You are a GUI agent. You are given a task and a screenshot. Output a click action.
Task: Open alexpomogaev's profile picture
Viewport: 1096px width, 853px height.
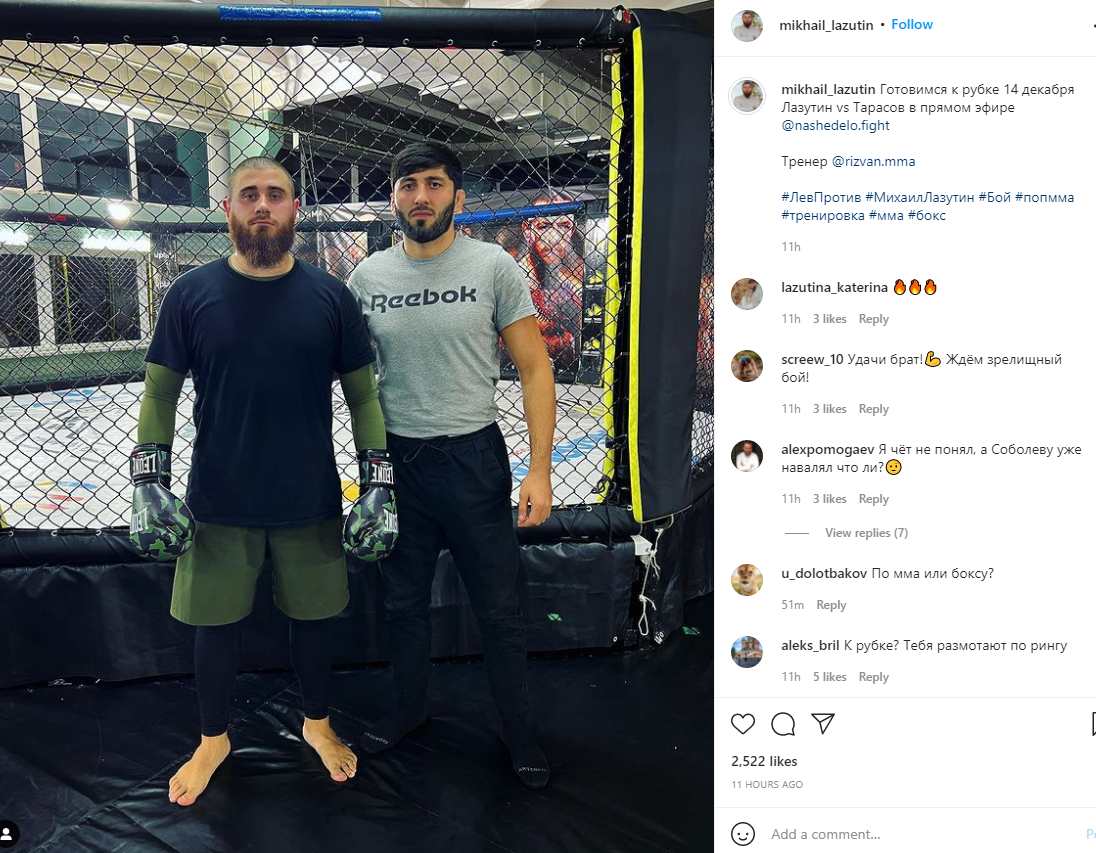click(747, 455)
